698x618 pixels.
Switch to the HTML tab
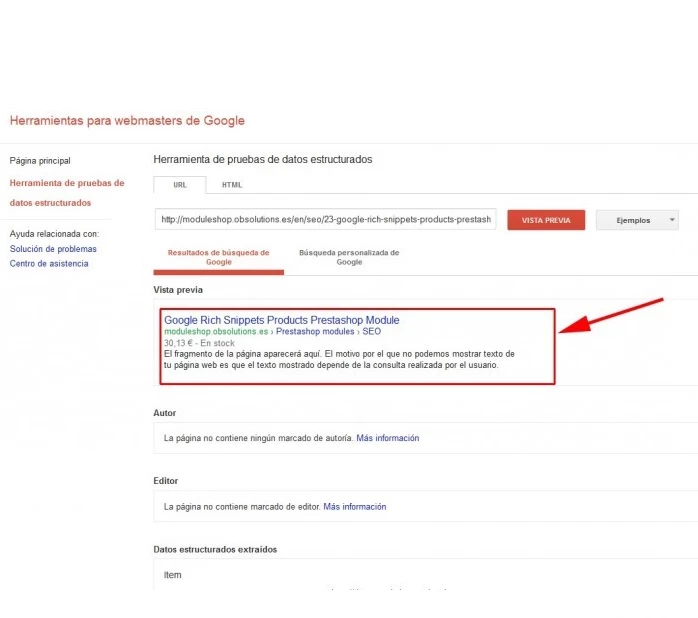click(x=232, y=185)
